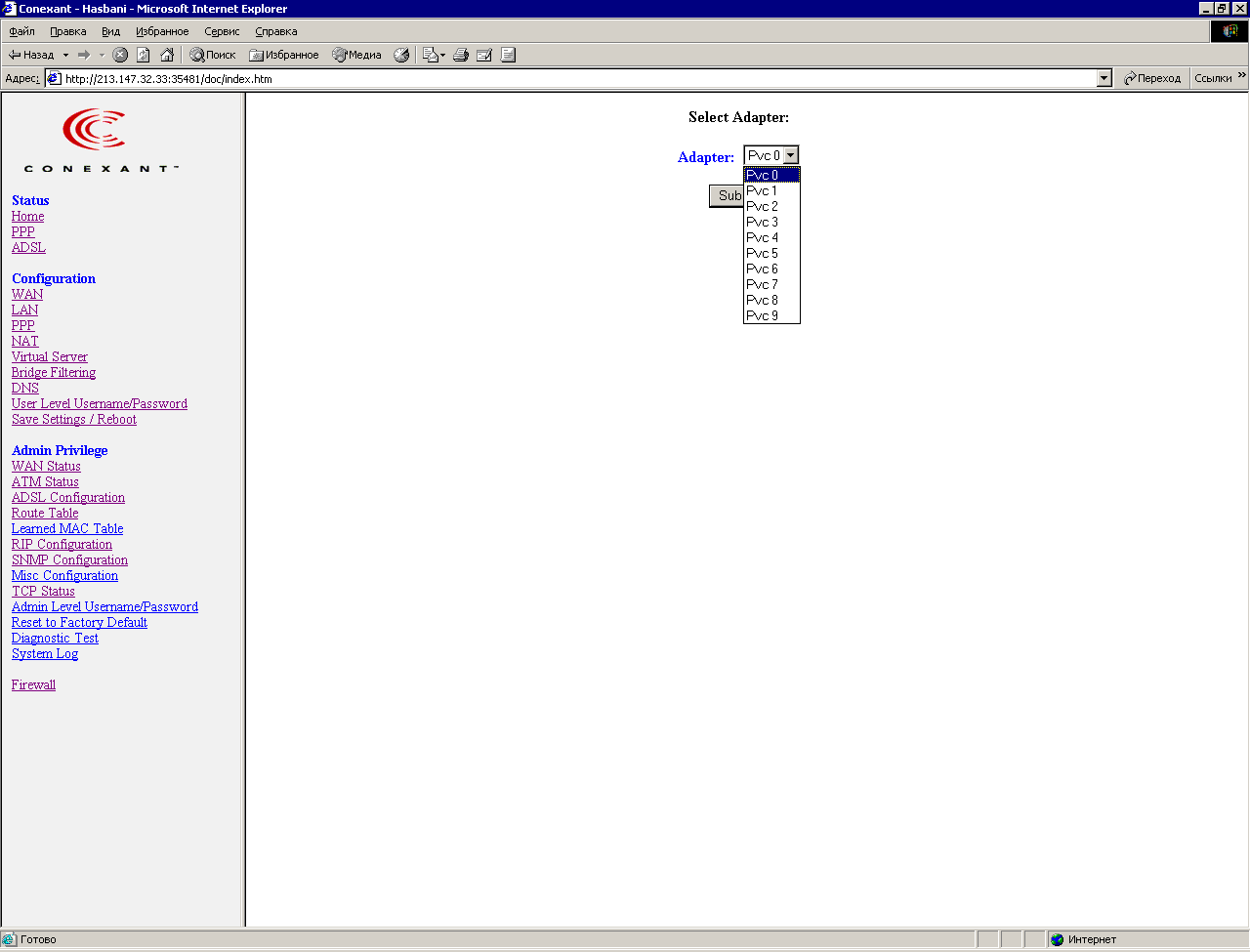
Task: Choose Pvc 2 adapter option
Action: pos(771,206)
